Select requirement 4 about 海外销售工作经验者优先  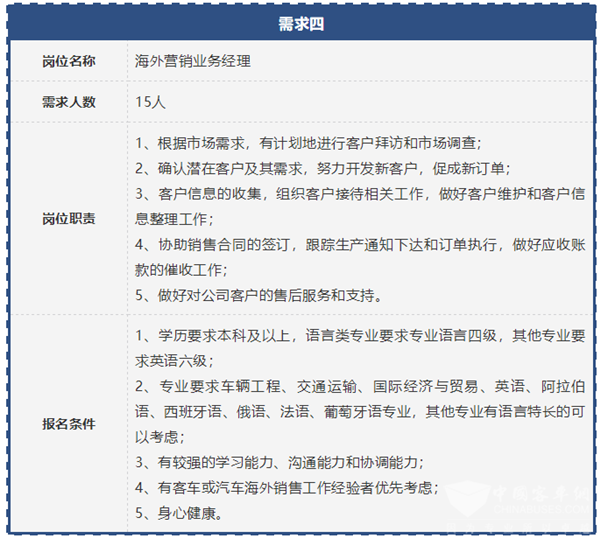[298, 487]
